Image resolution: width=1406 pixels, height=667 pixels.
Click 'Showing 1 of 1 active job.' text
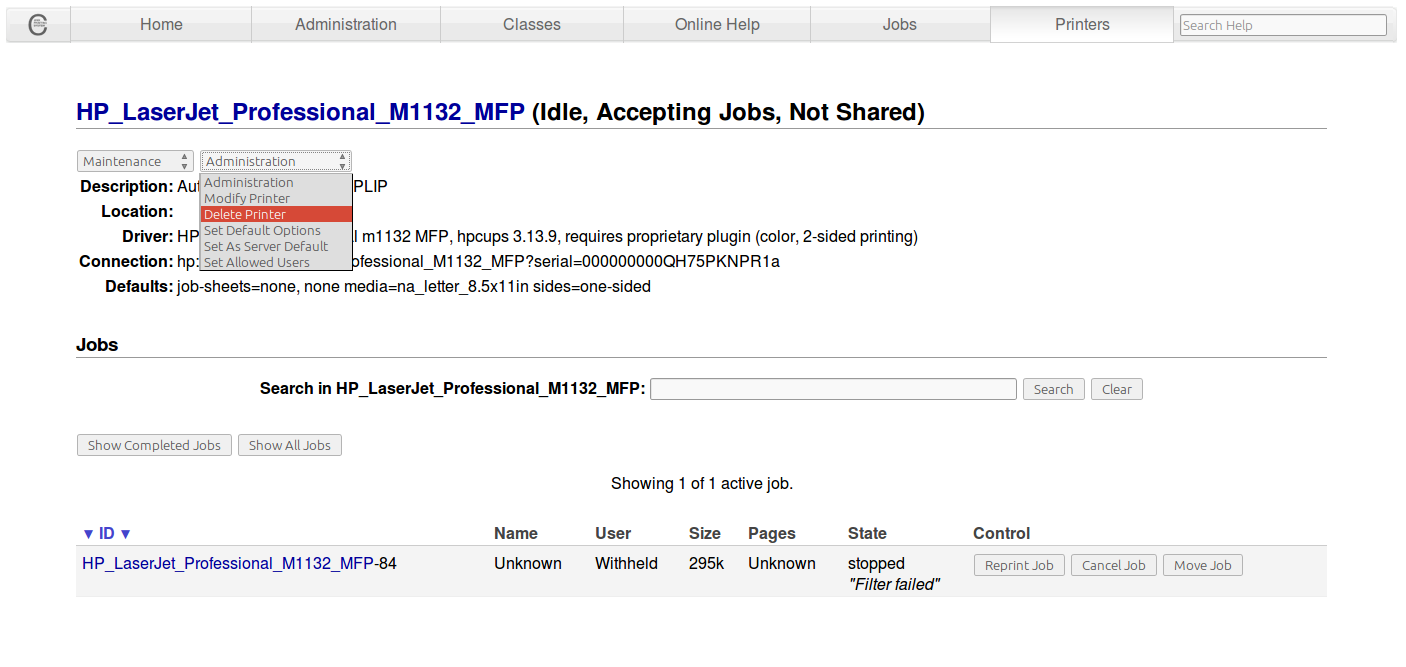[702, 483]
